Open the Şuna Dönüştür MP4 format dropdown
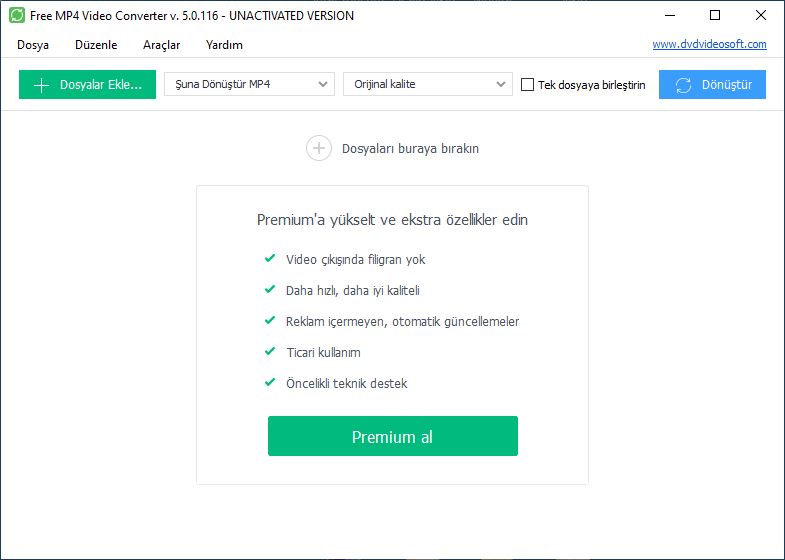The image size is (785, 560). (249, 84)
